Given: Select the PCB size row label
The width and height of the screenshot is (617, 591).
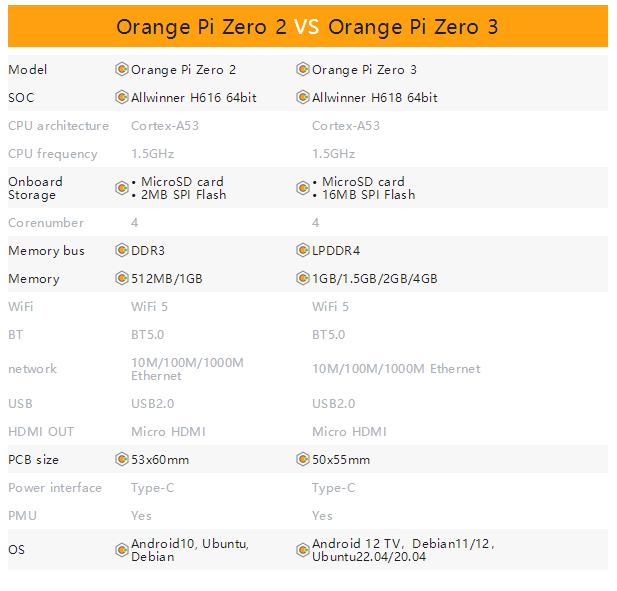Looking at the screenshot, I should pyautogui.click(x=33, y=460).
